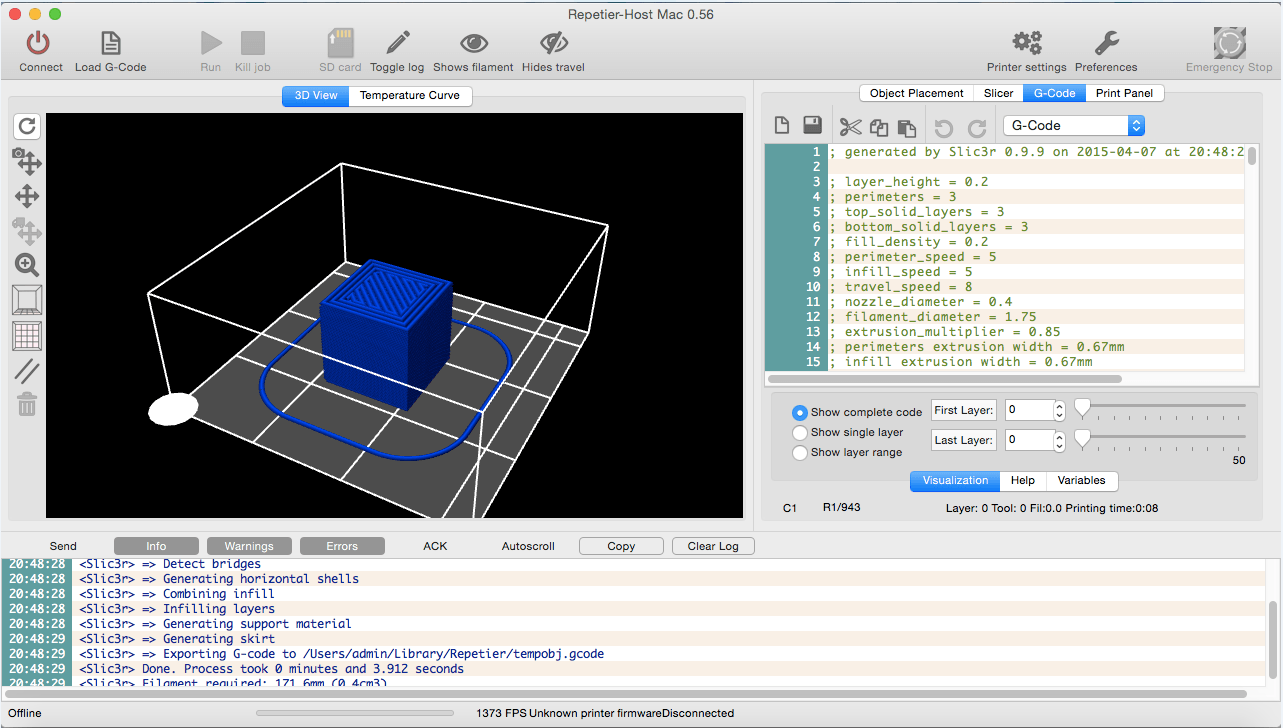Click the First Layer slider handle

(x=1082, y=407)
